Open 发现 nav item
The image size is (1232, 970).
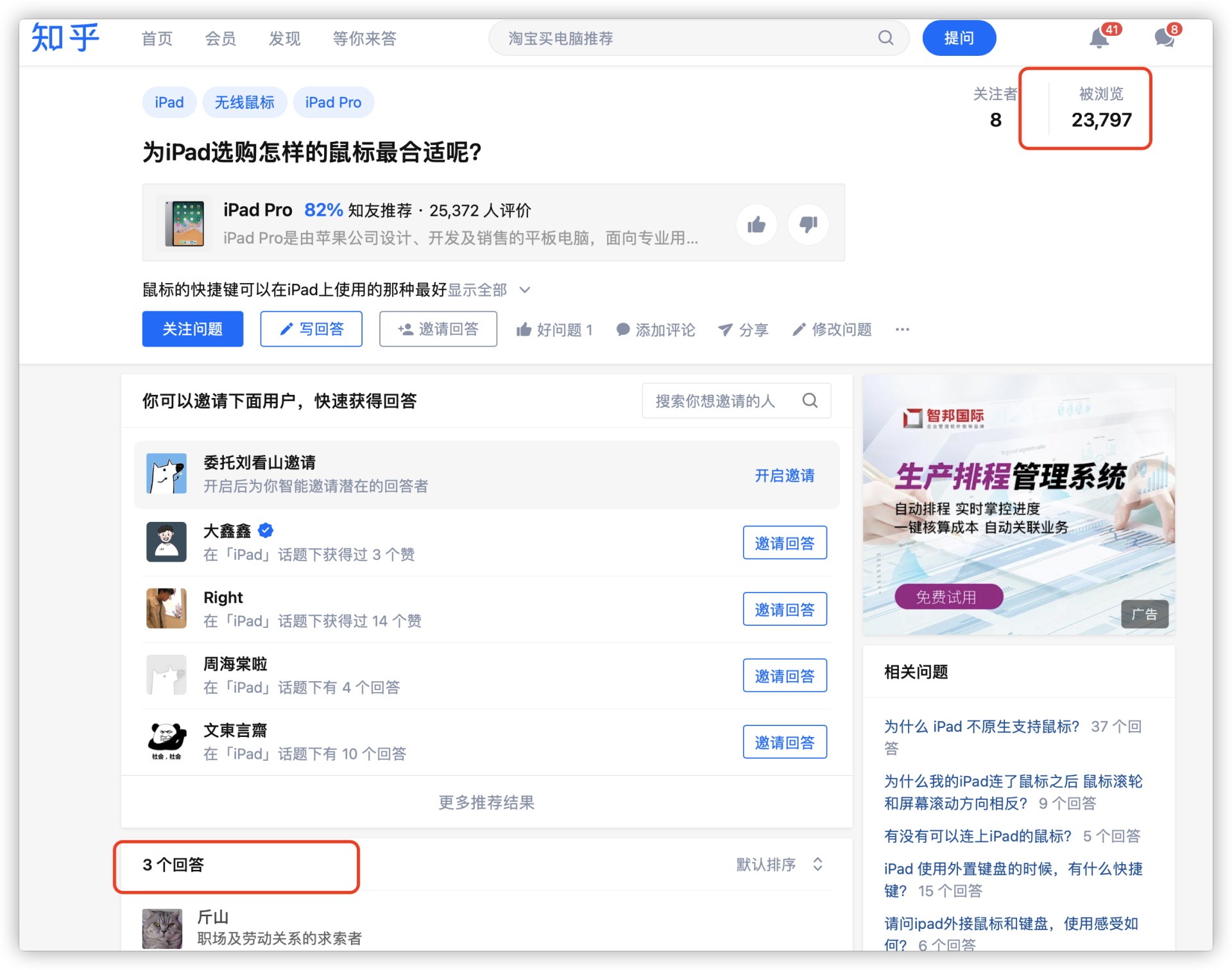284,39
